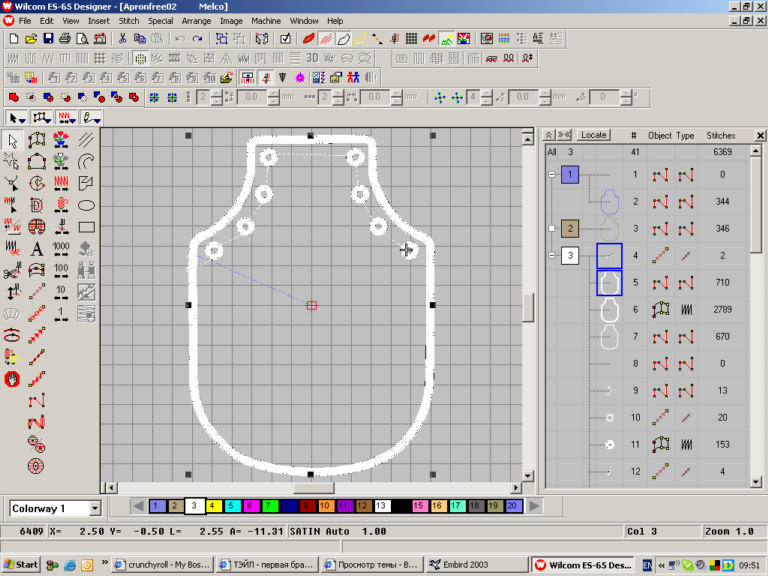Open the Colorway 1 dropdown

point(95,509)
